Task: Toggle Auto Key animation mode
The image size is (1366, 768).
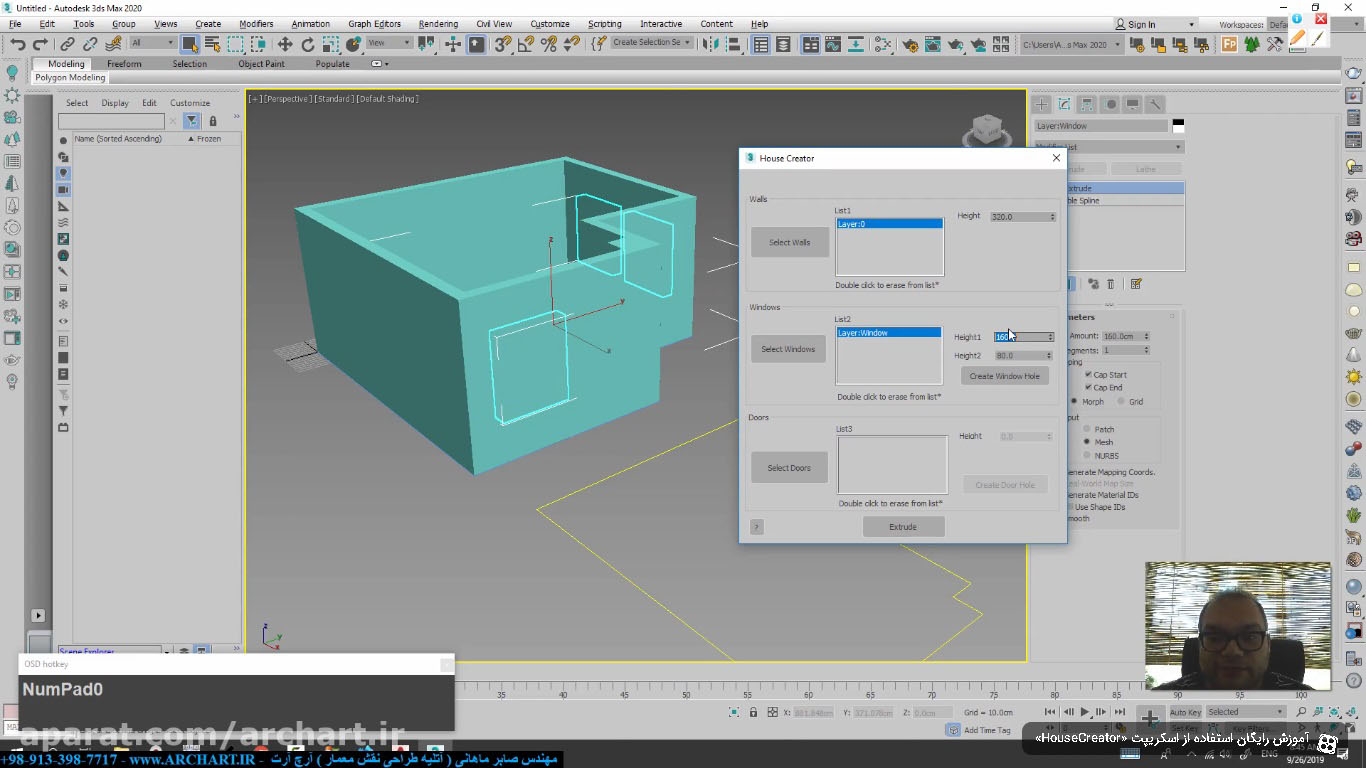Action: coord(1185,712)
